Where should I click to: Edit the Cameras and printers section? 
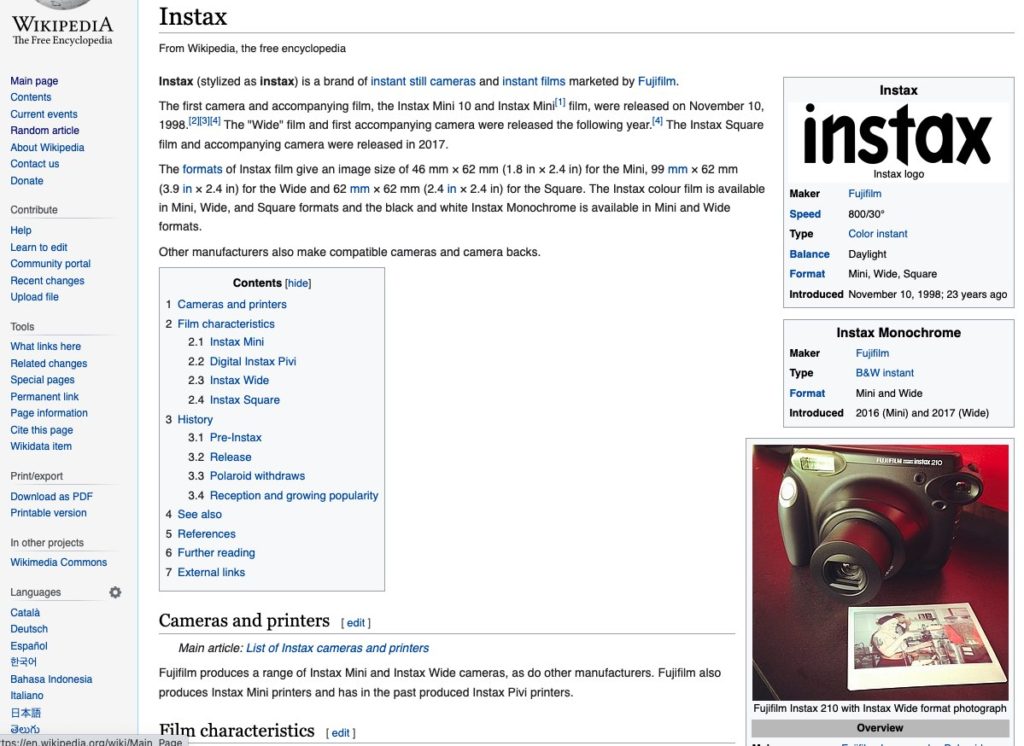click(357, 622)
